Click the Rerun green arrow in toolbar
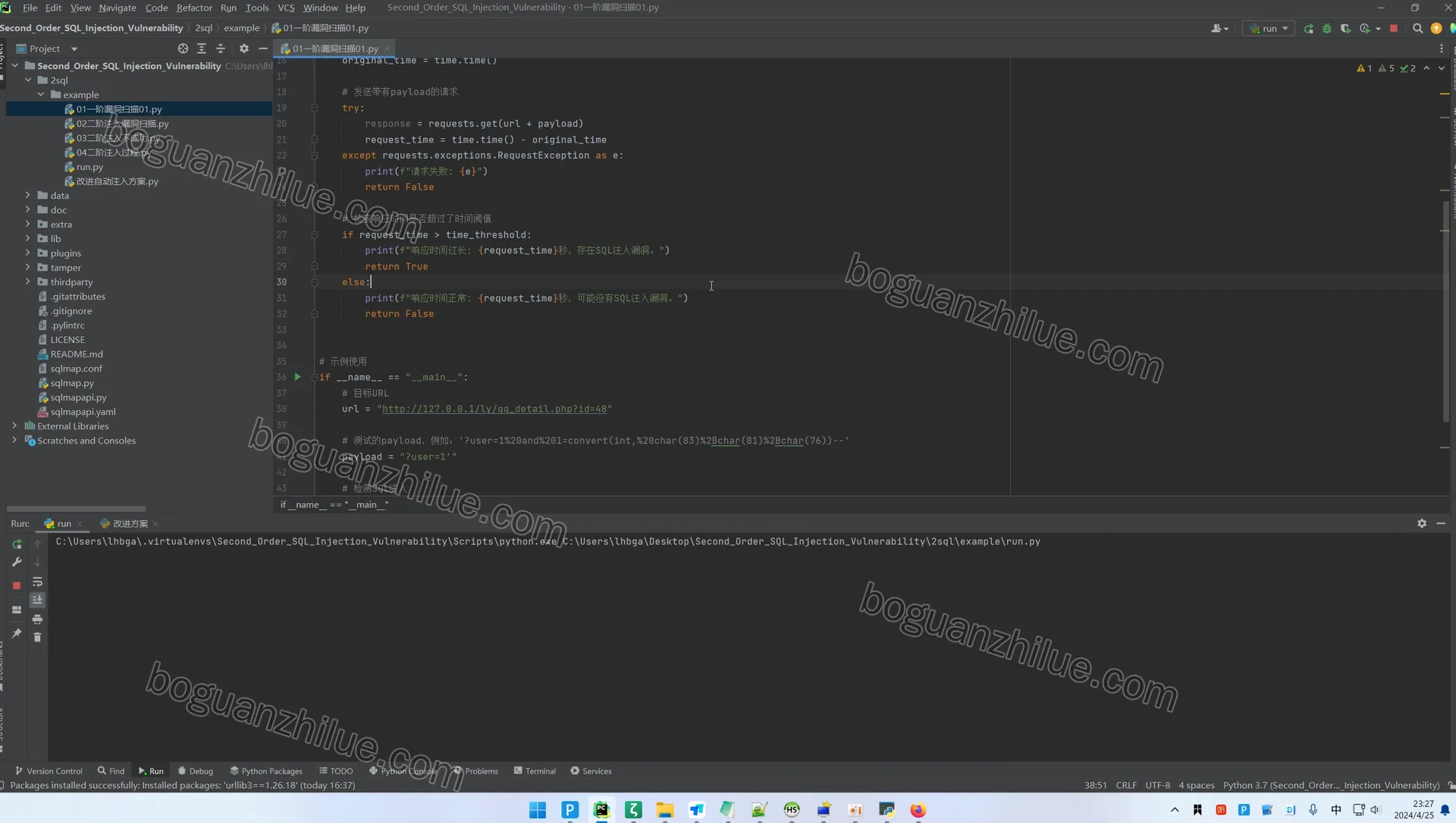Image resolution: width=1456 pixels, height=823 pixels. click(1309, 28)
